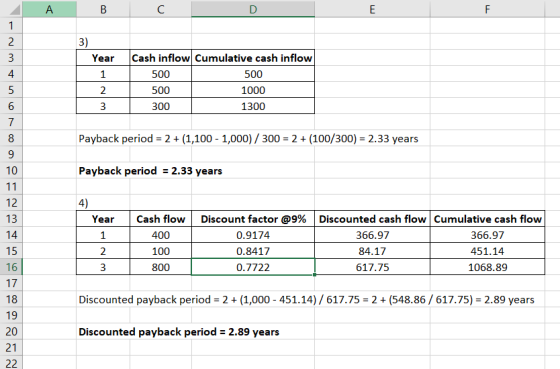Click the cell containing '3)'
560x369 pixels.
pyautogui.click(x=103, y=42)
